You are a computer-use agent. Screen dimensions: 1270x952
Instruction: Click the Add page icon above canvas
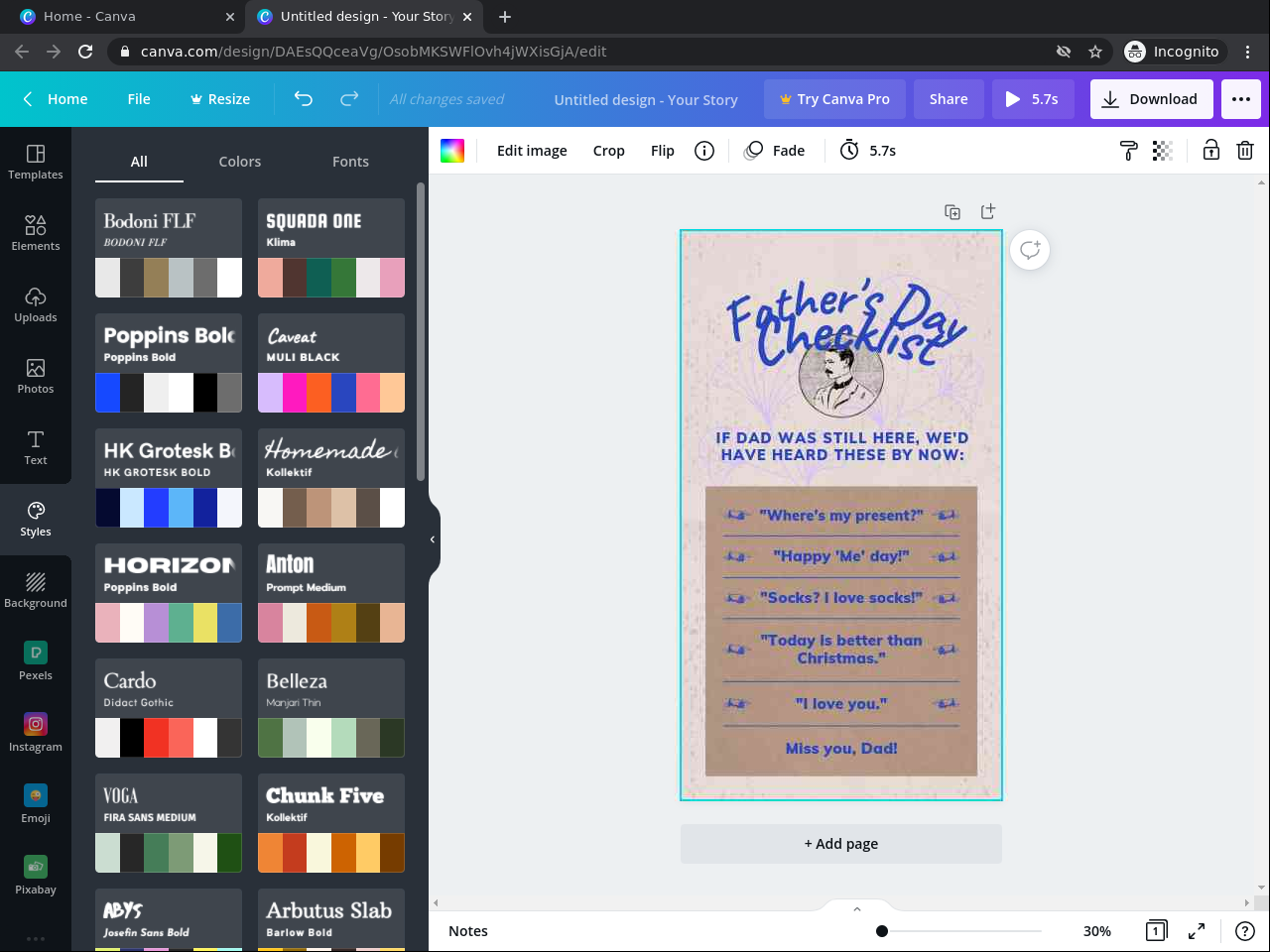click(x=987, y=212)
